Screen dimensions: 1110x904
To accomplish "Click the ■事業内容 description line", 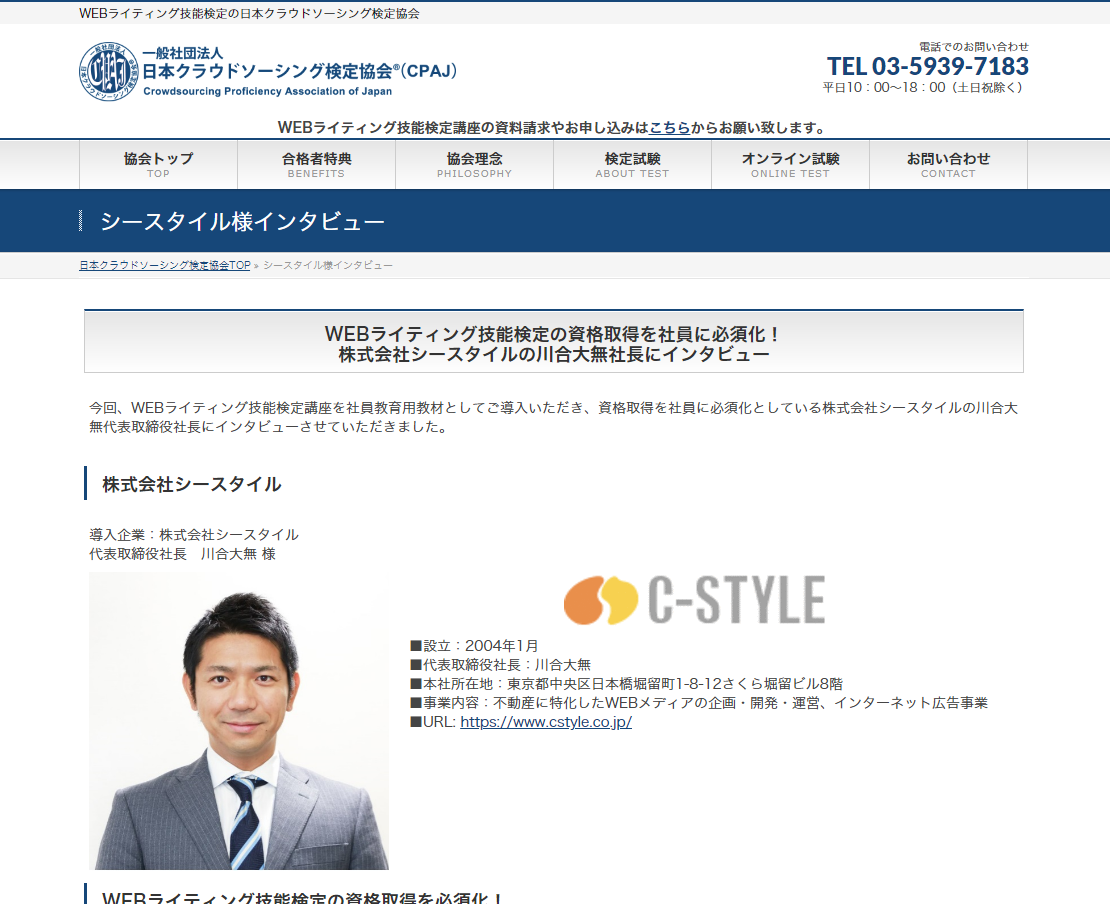I will coord(699,703).
